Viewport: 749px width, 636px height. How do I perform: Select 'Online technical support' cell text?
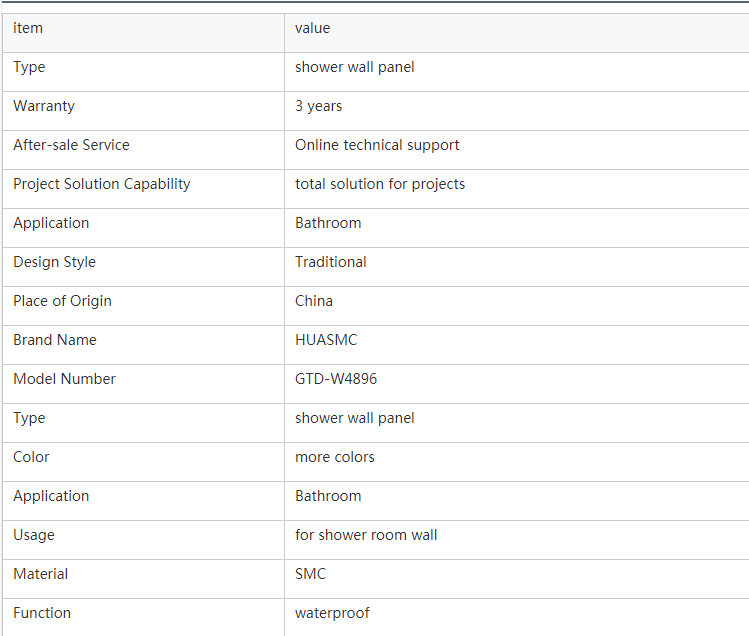[377, 145]
